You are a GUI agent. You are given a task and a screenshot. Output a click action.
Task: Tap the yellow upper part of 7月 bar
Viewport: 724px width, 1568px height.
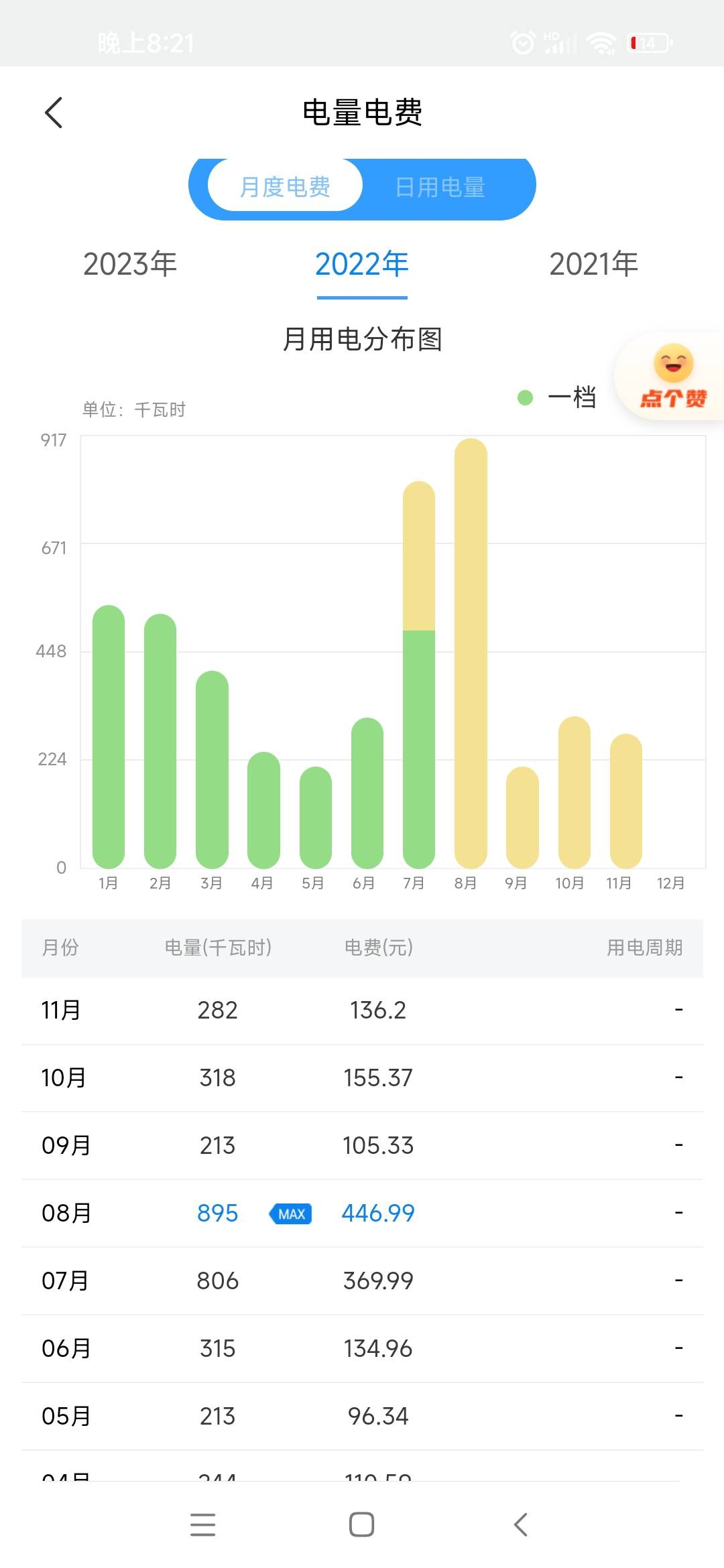click(419, 556)
